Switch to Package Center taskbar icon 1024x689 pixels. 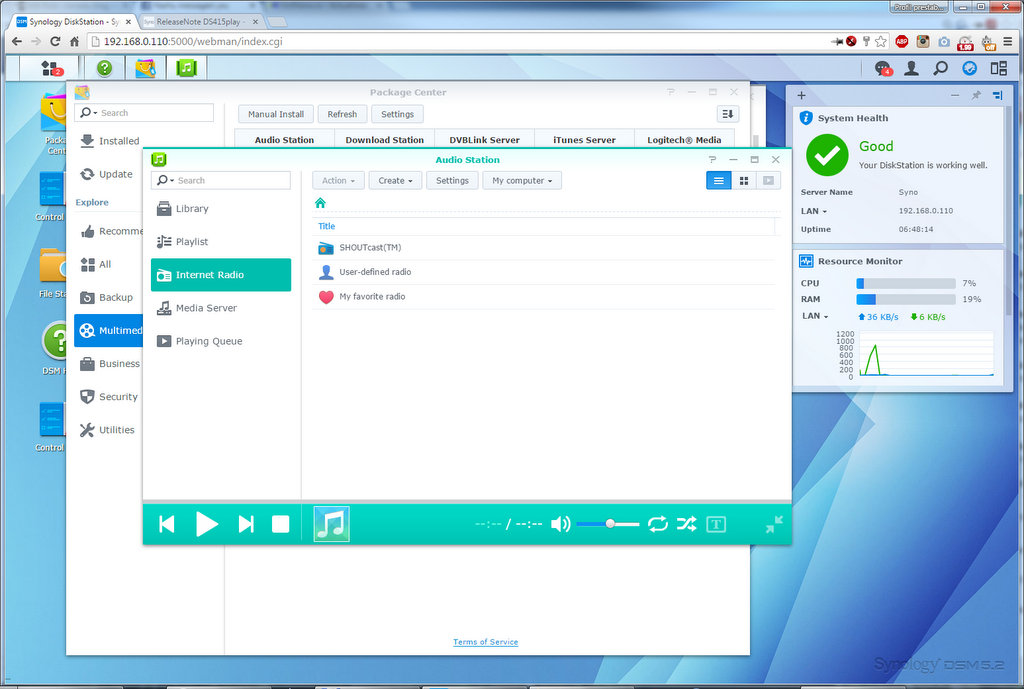point(146,68)
